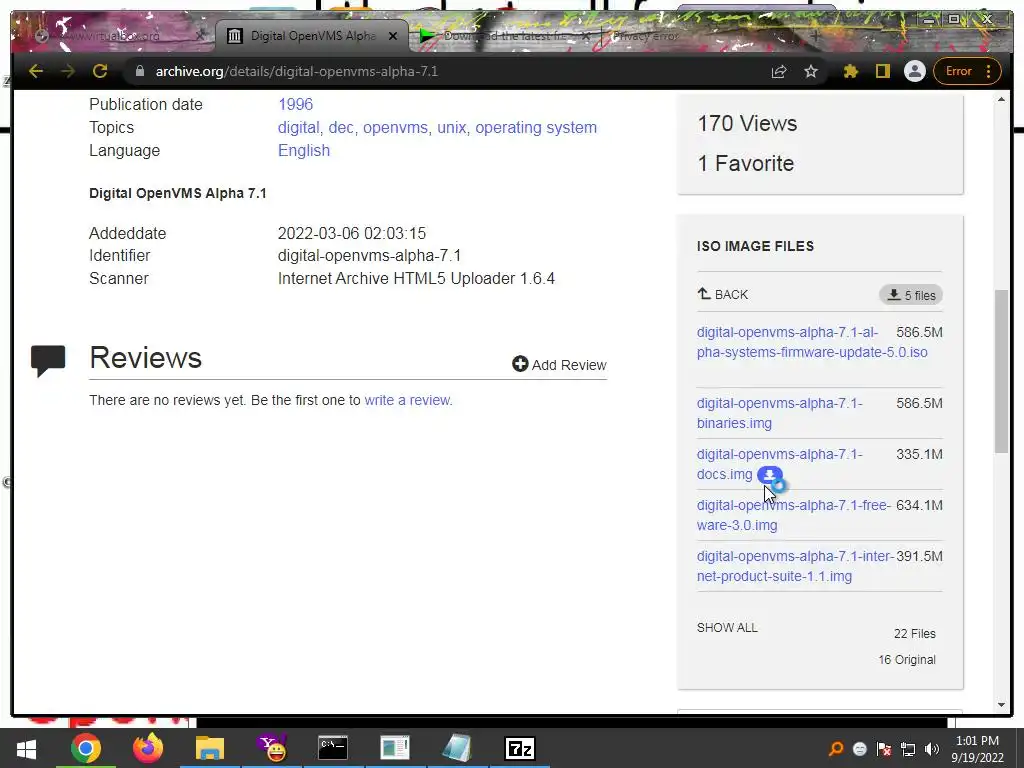Click the Identifier value digital-openvms-alpha-7.1
Image resolution: width=1024 pixels, height=768 pixels.
pyautogui.click(x=370, y=255)
